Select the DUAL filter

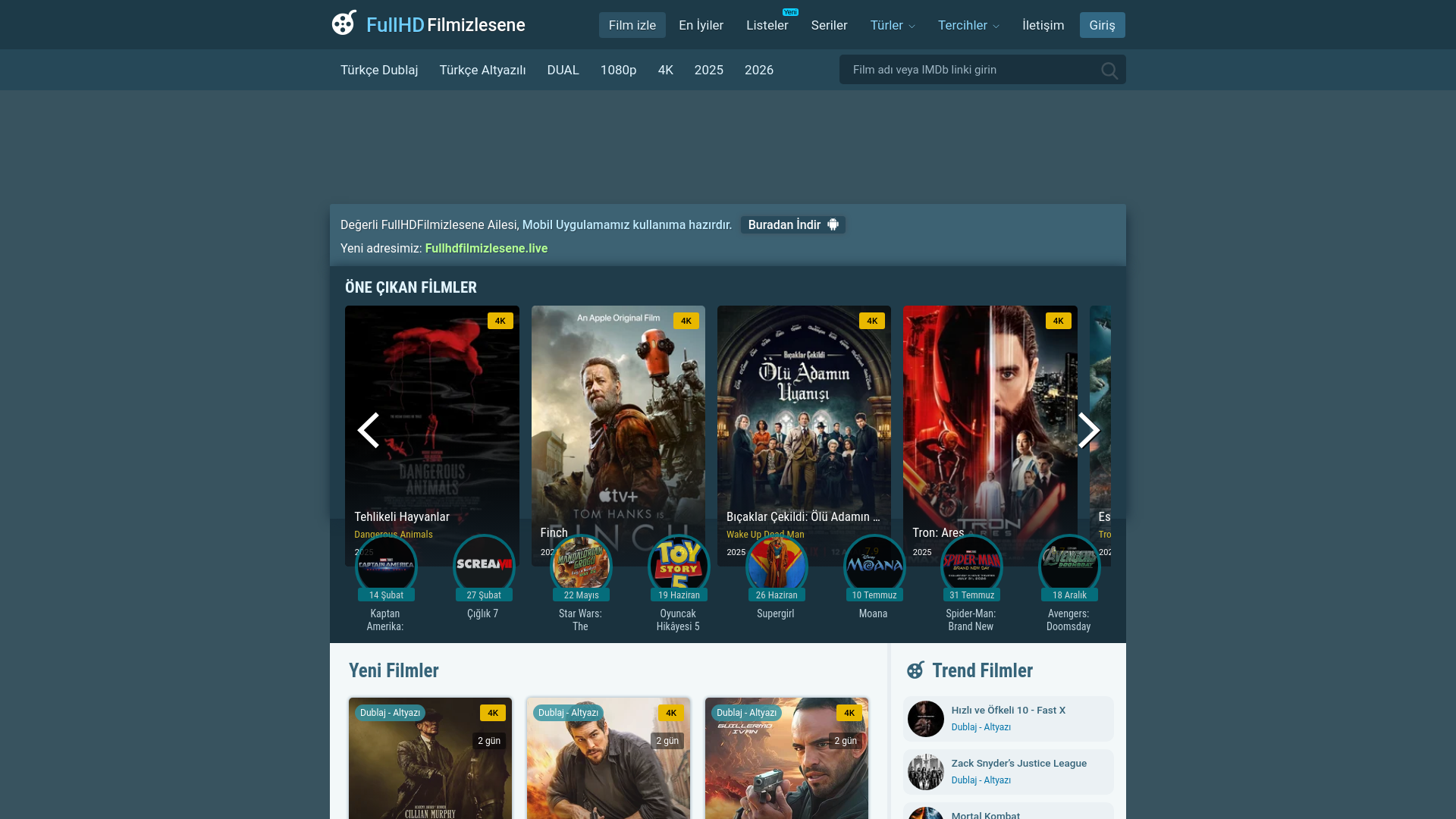[x=563, y=70]
